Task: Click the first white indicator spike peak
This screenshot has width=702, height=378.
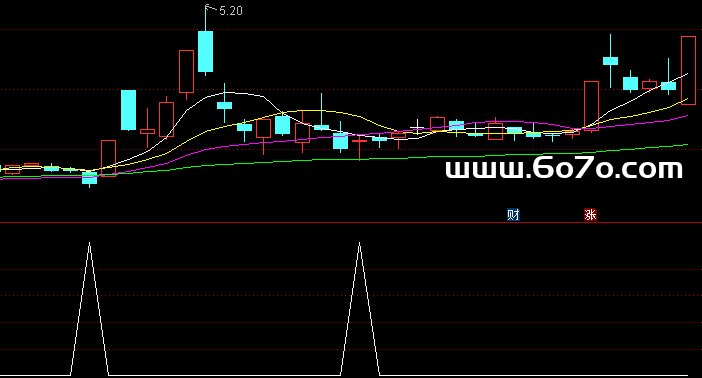Action: 90,244
